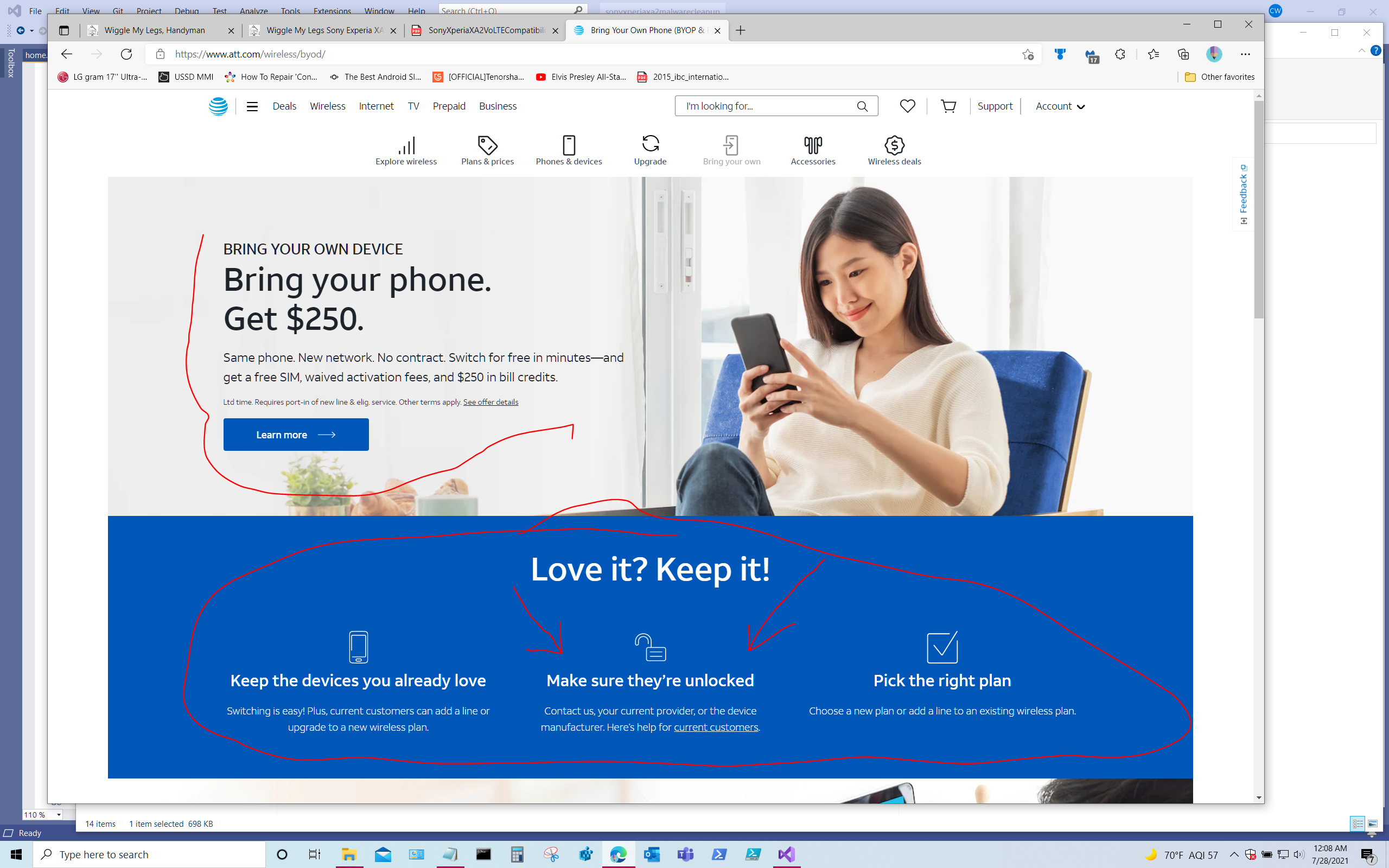Open the shopping cart dropdown
The image size is (1389, 868).
click(947, 105)
